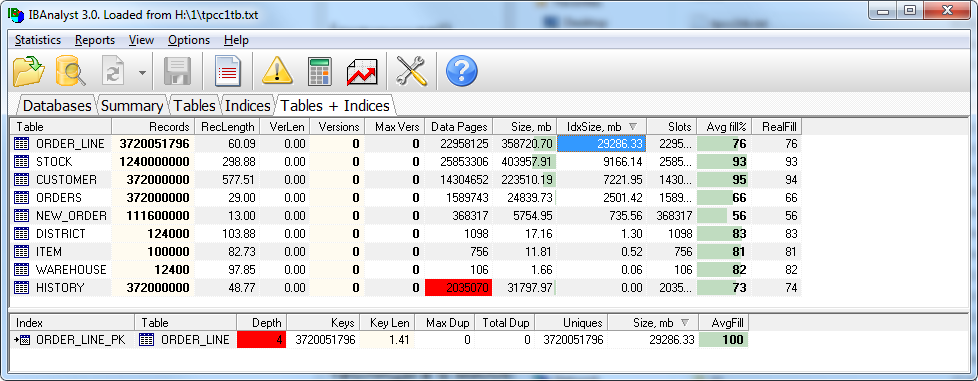The height and width of the screenshot is (381, 978).
Task: Open the calculator toolbar icon
Action: [x=320, y=71]
